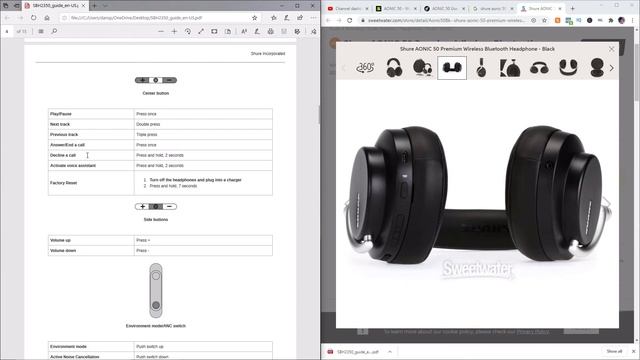The height and width of the screenshot is (360, 640).
Task: Click Add notes pen icon in Edge toolbar
Action: pyautogui.click(x=287, y=18)
